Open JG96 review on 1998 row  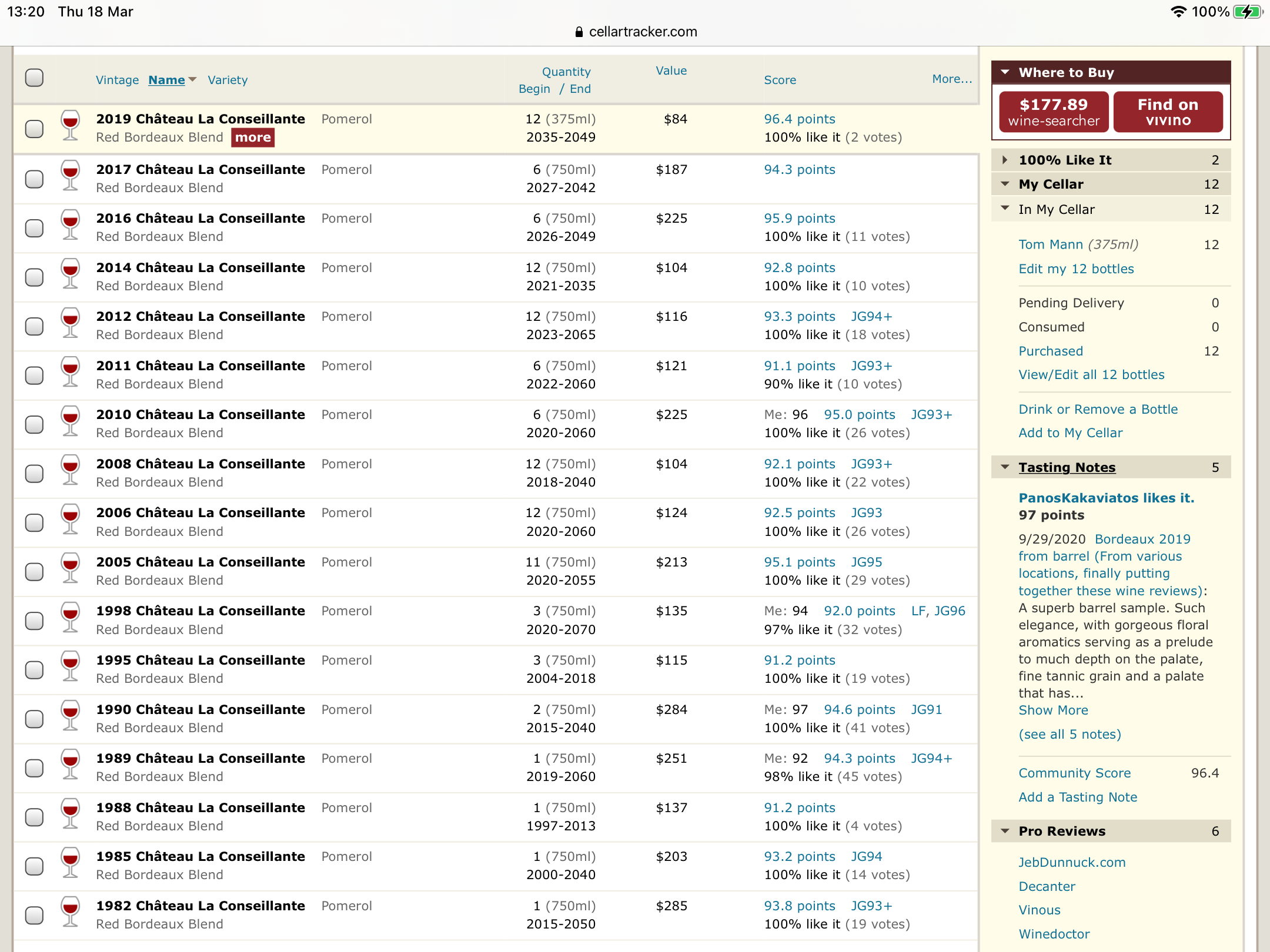(950, 611)
